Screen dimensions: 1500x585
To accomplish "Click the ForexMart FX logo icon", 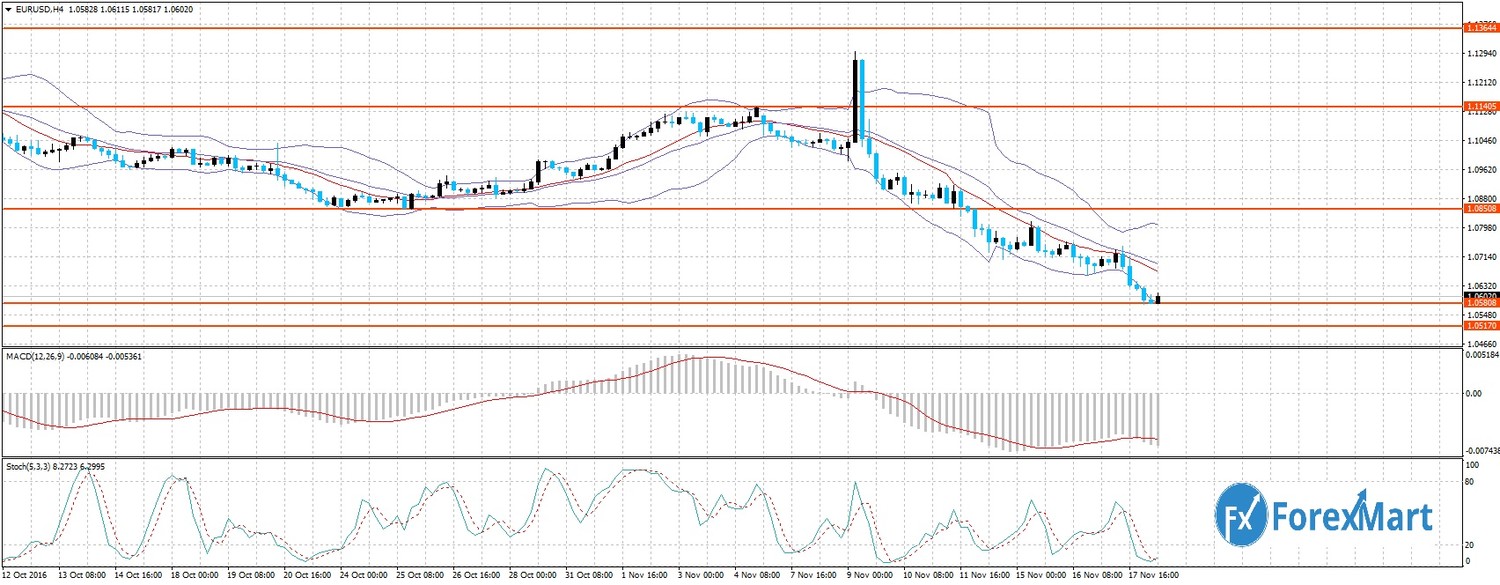I will pyautogui.click(x=1241, y=515).
